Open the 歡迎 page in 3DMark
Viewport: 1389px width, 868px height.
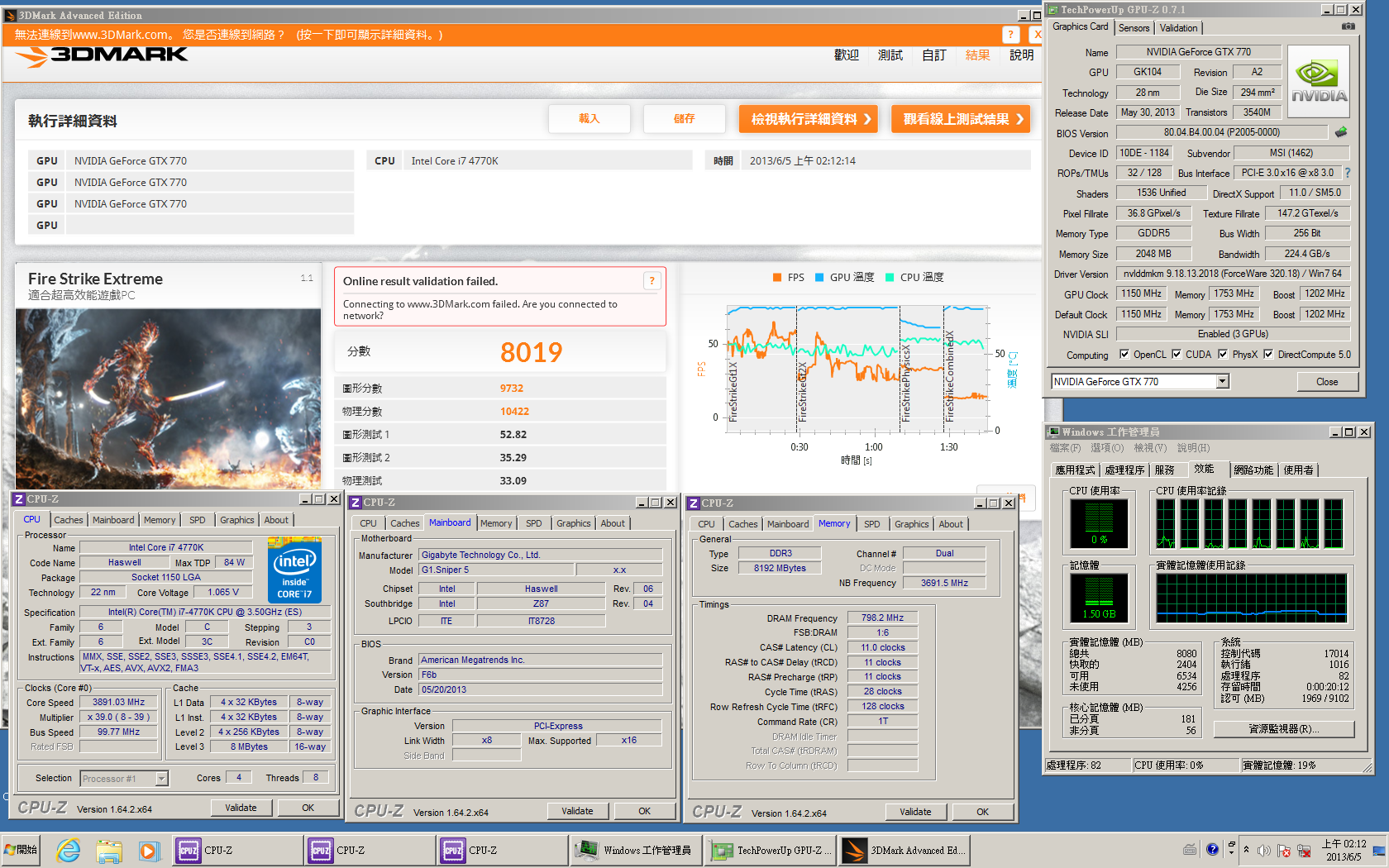846,55
